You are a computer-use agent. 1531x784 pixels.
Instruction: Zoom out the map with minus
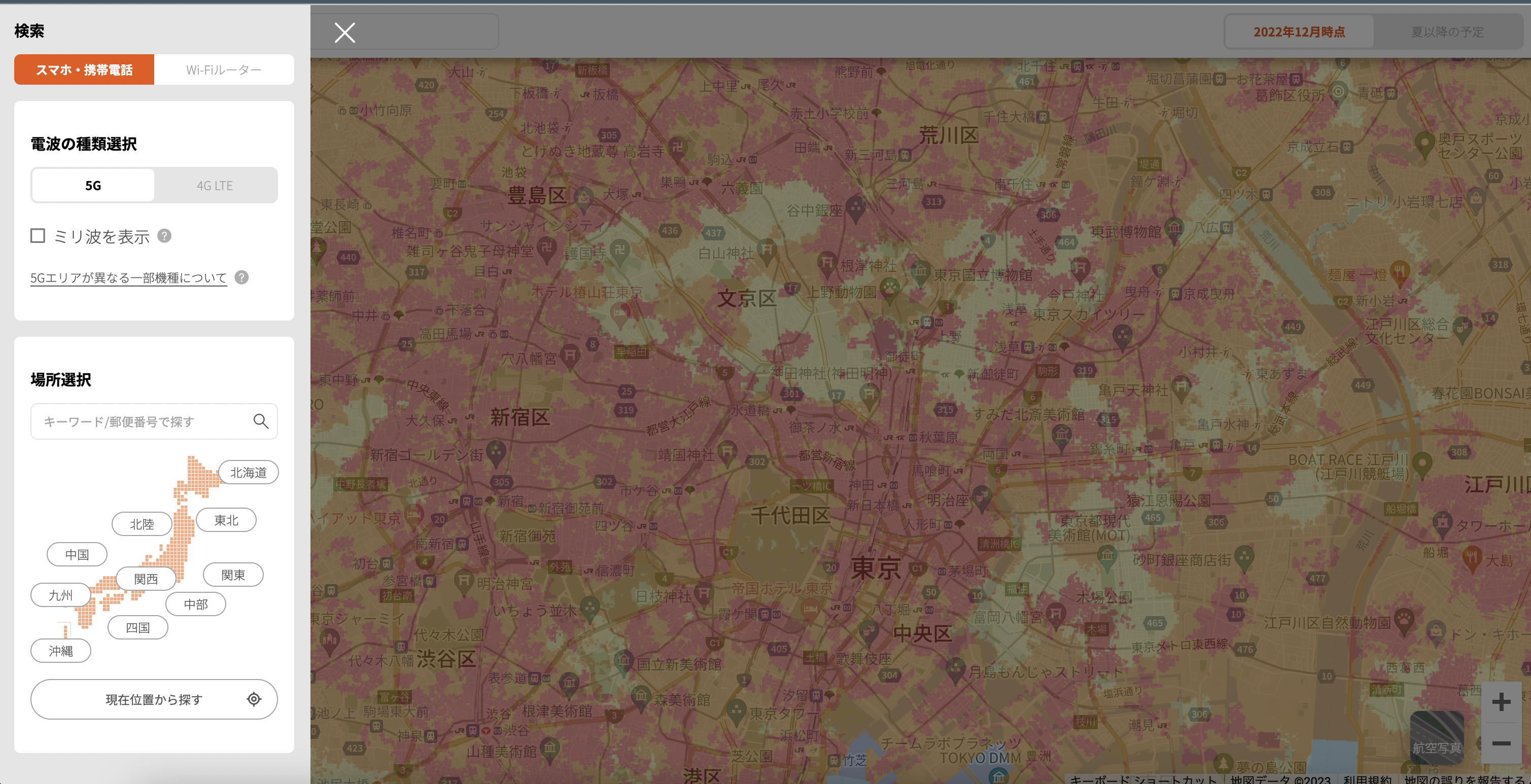click(1501, 743)
